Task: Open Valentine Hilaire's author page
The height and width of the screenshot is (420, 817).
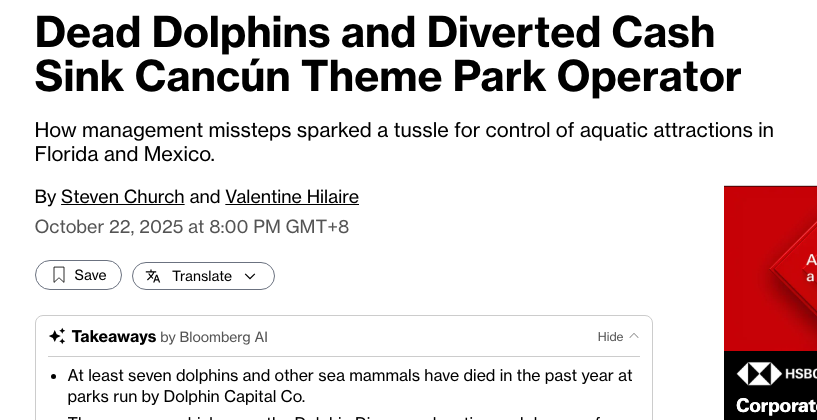Action: (292, 196)
